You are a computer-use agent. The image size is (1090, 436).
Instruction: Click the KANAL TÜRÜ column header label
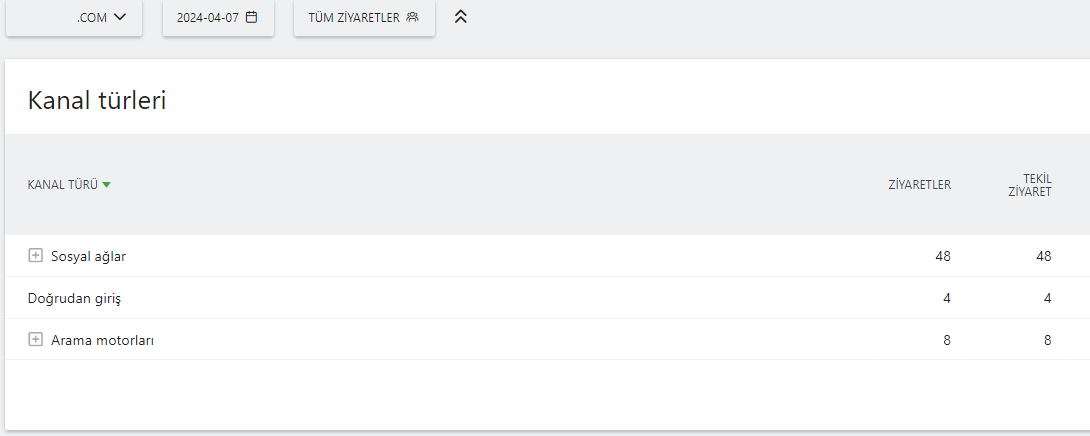(x=63, y=185)
